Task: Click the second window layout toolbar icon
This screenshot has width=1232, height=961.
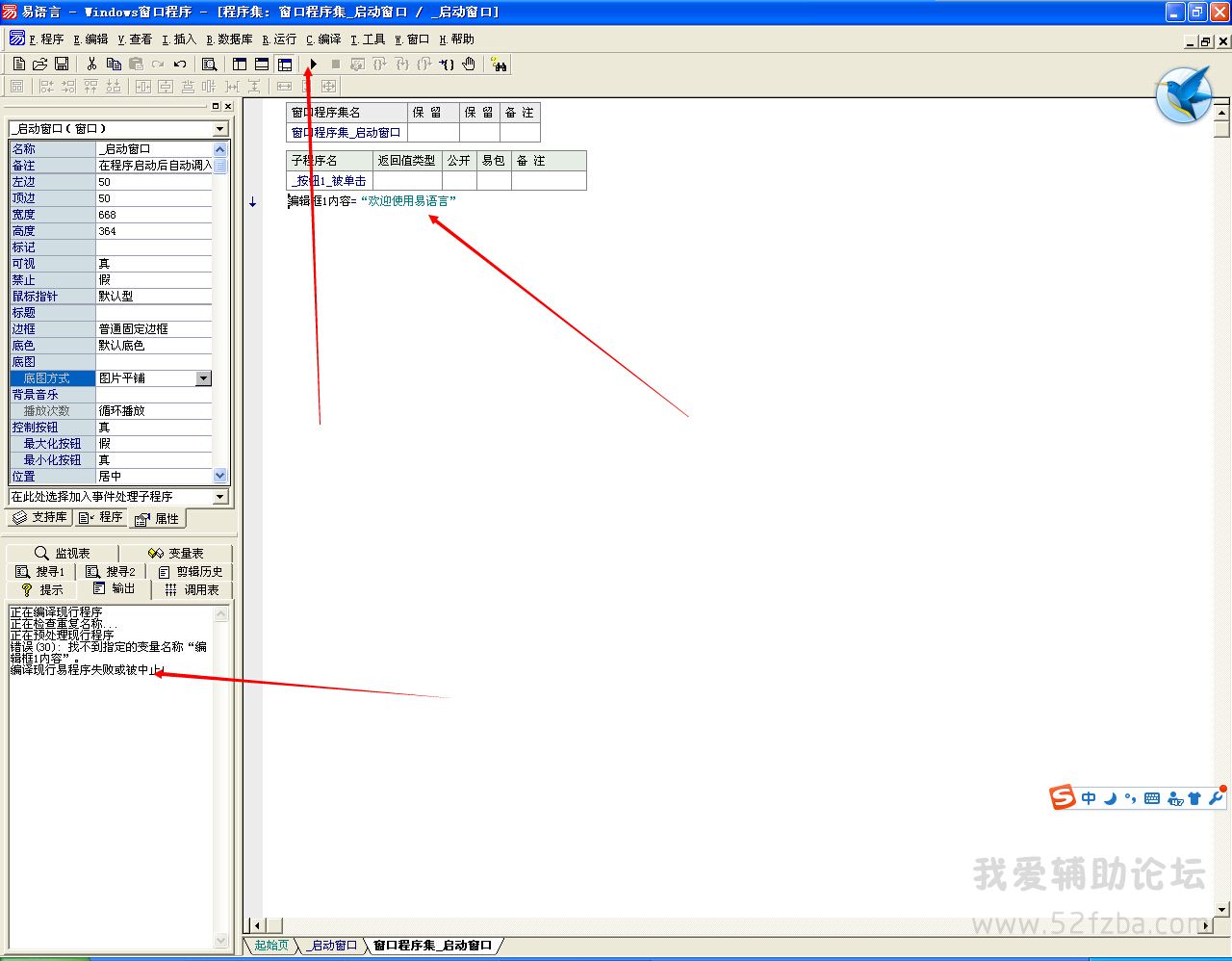Action: pyautogui.click(x=262, y=64)
